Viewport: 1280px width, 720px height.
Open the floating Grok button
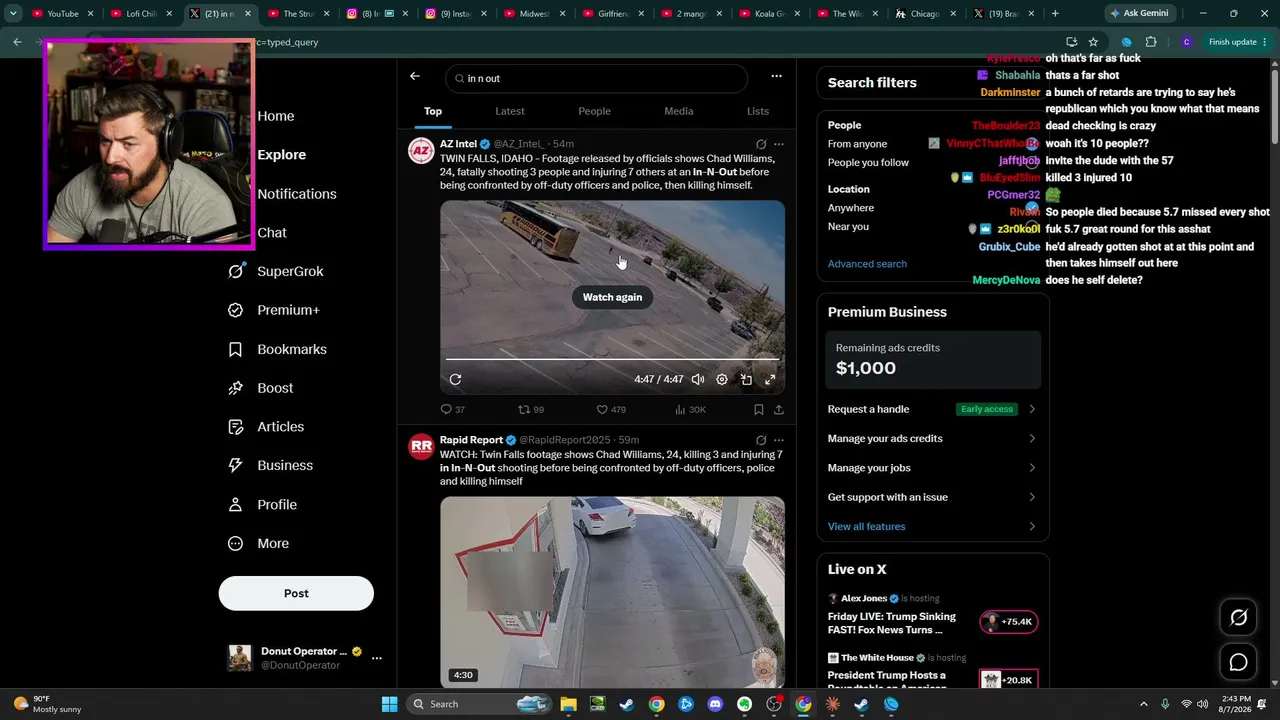click(x=1238, y=618)
